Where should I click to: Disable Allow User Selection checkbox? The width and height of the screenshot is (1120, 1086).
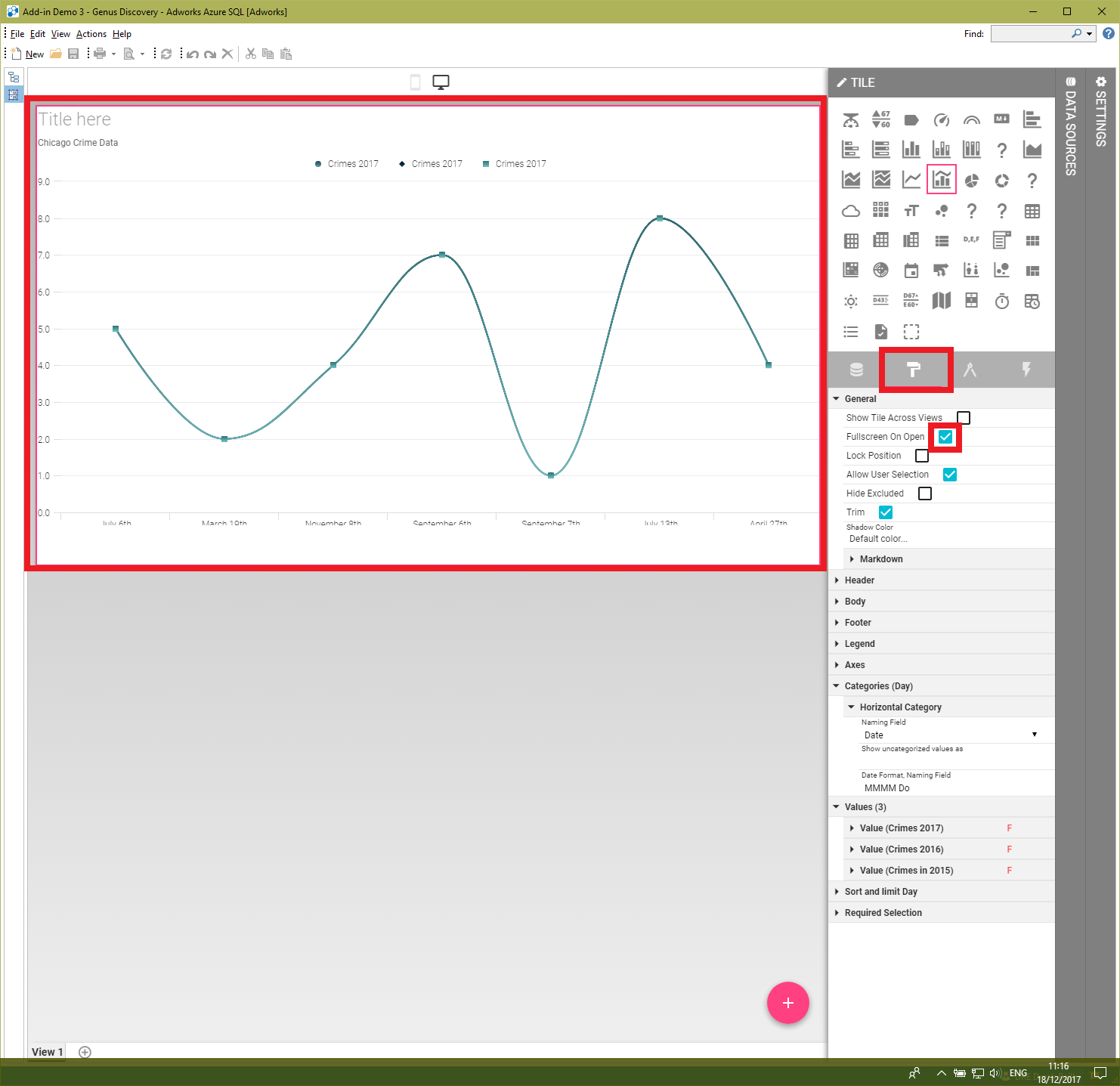(x=950, y=475)
